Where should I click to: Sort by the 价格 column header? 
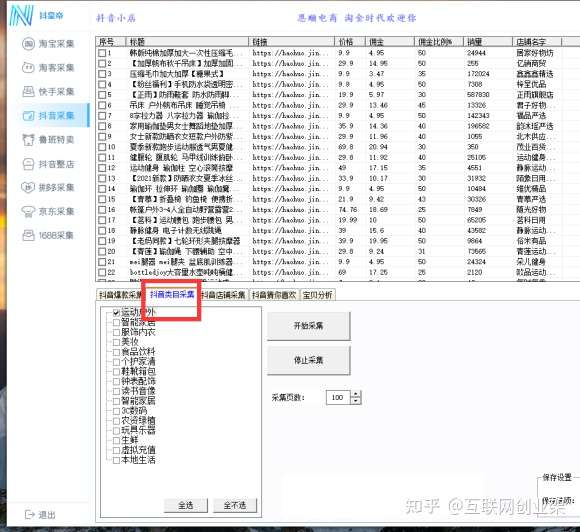(350, 42)
